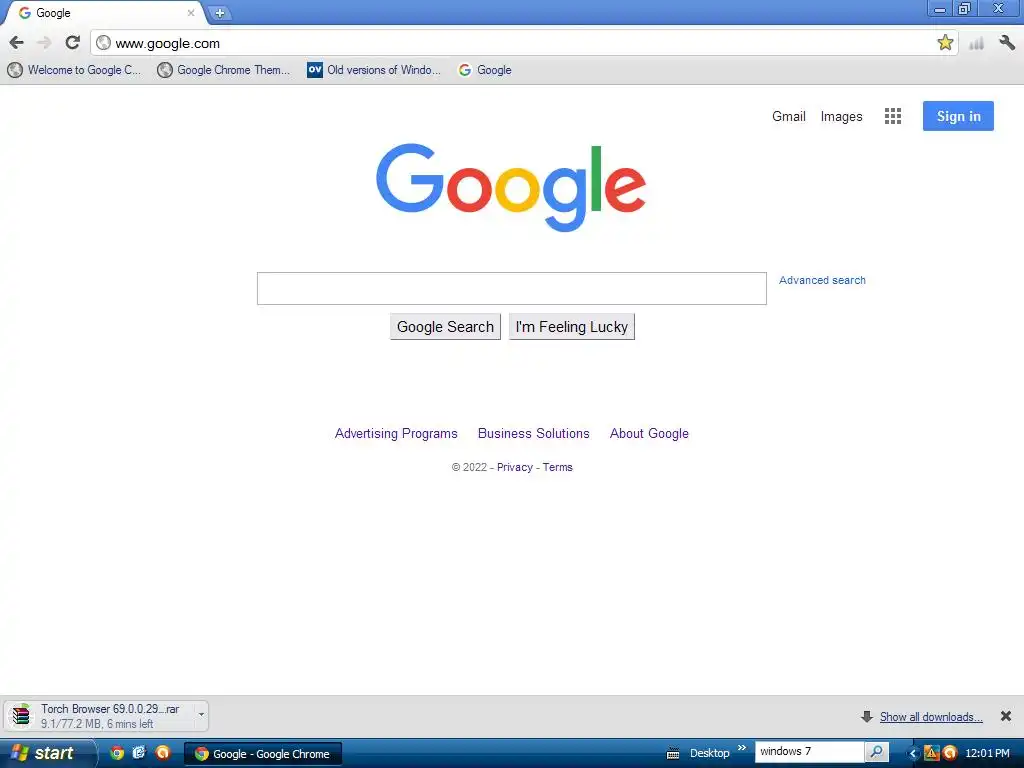
Task: Select Google - Google Chrome taskbar button
Action: click(x=263, y=754)
